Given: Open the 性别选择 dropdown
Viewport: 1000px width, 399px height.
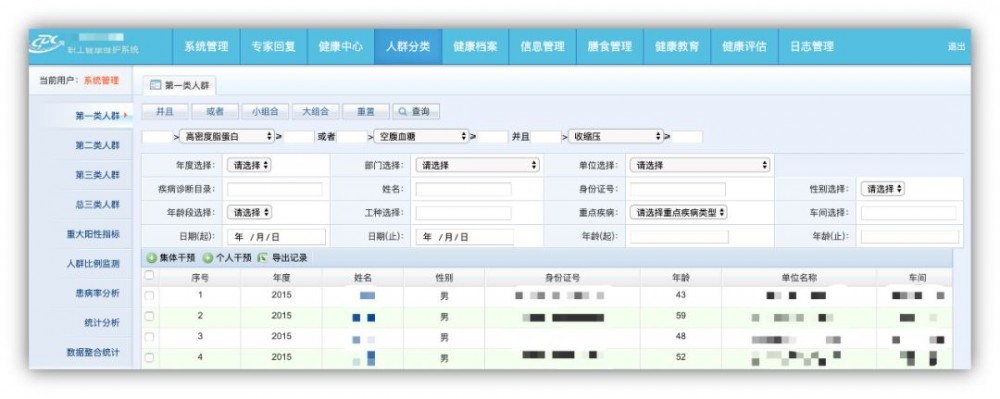Looking at the screenshot, I should pyautogui.click(x=883, y=189).
